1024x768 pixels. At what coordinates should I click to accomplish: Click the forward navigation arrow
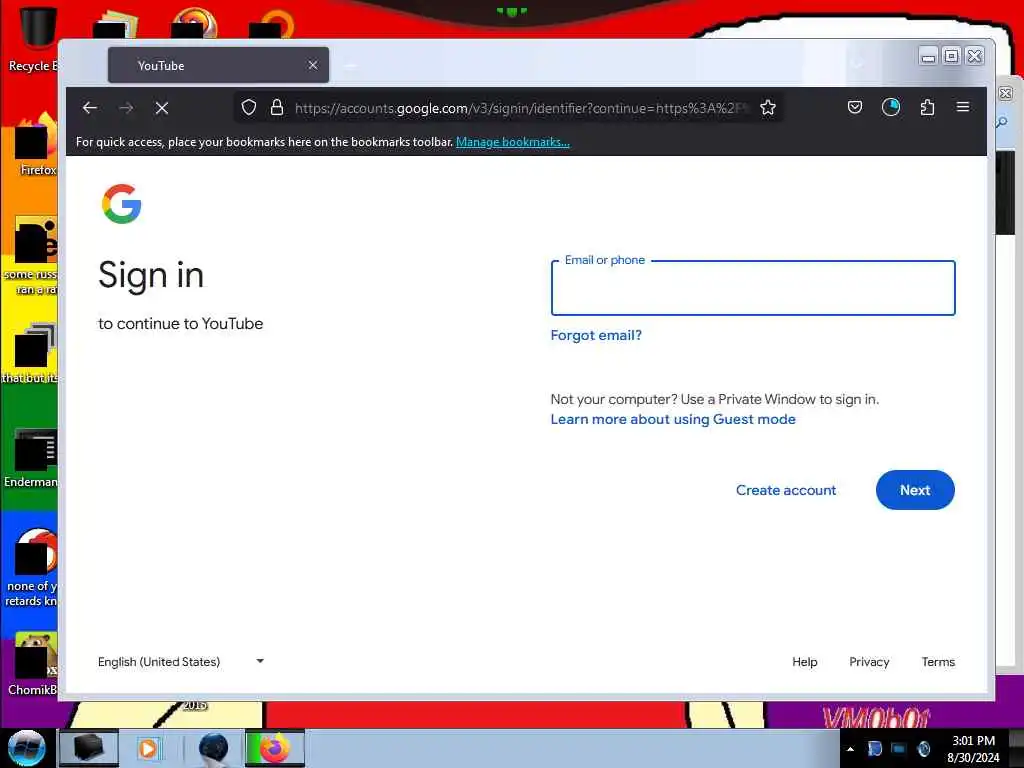(126, 108)
